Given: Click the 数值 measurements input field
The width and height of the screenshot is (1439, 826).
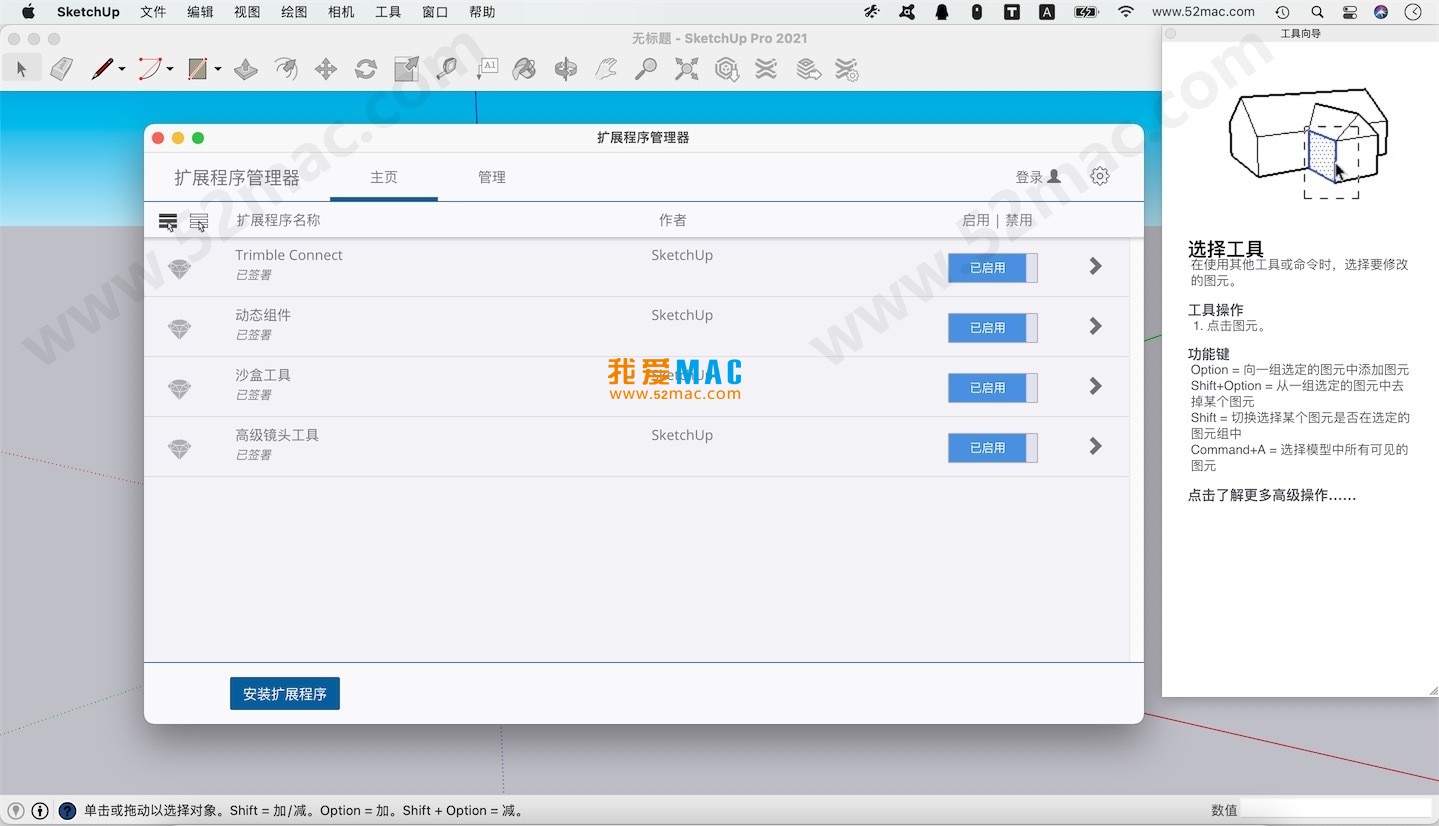Looking at the screenshot, I should (x=1336, y=810).
